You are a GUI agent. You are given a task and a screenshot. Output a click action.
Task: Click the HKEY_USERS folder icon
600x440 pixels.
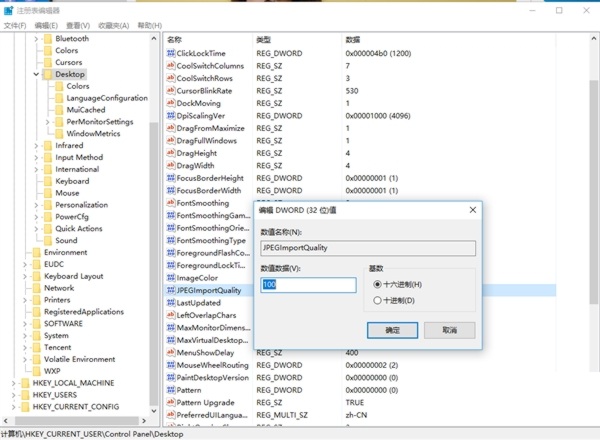[25, 395]
